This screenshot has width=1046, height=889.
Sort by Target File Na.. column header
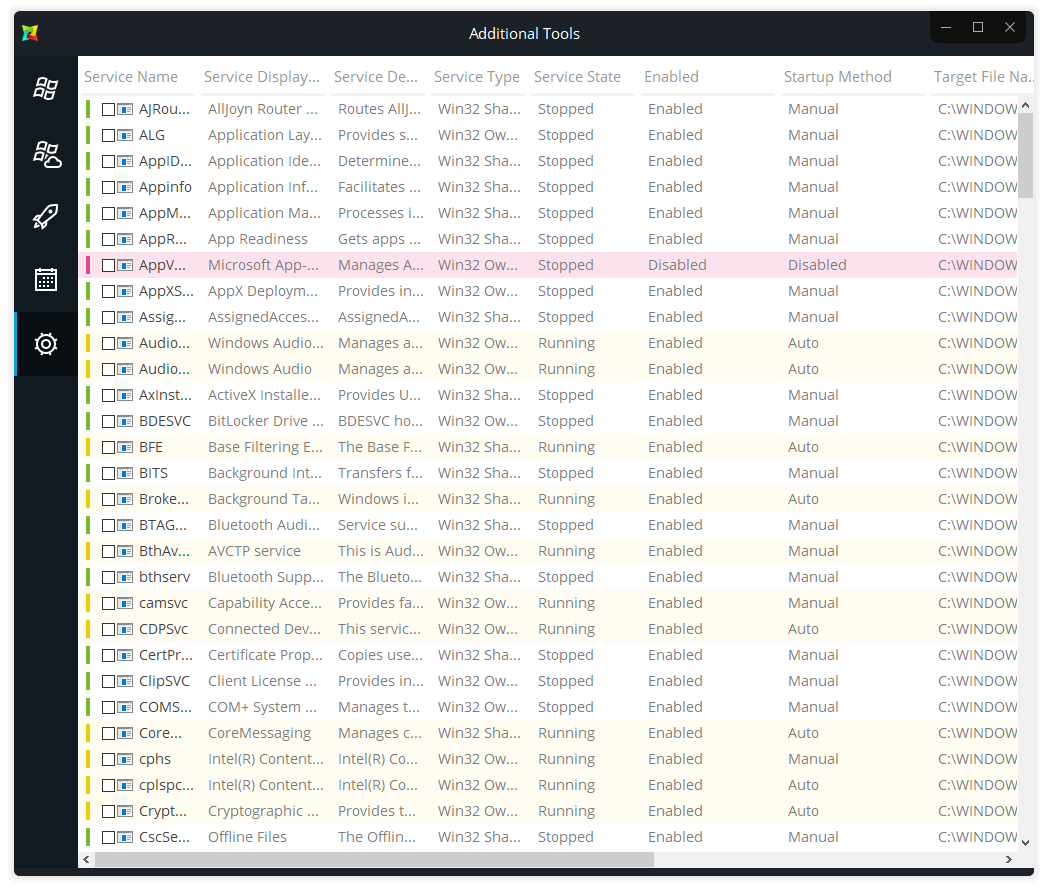coord(983,77)
